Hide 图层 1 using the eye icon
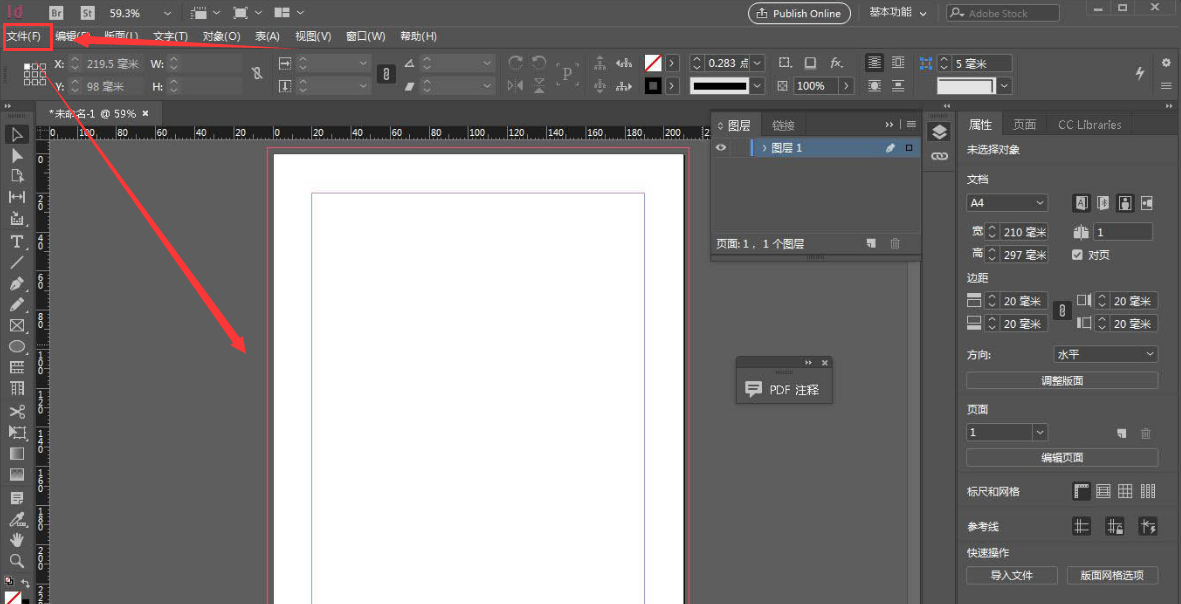The width and height of the screenshot is (1181, 604). coord(721,148)
